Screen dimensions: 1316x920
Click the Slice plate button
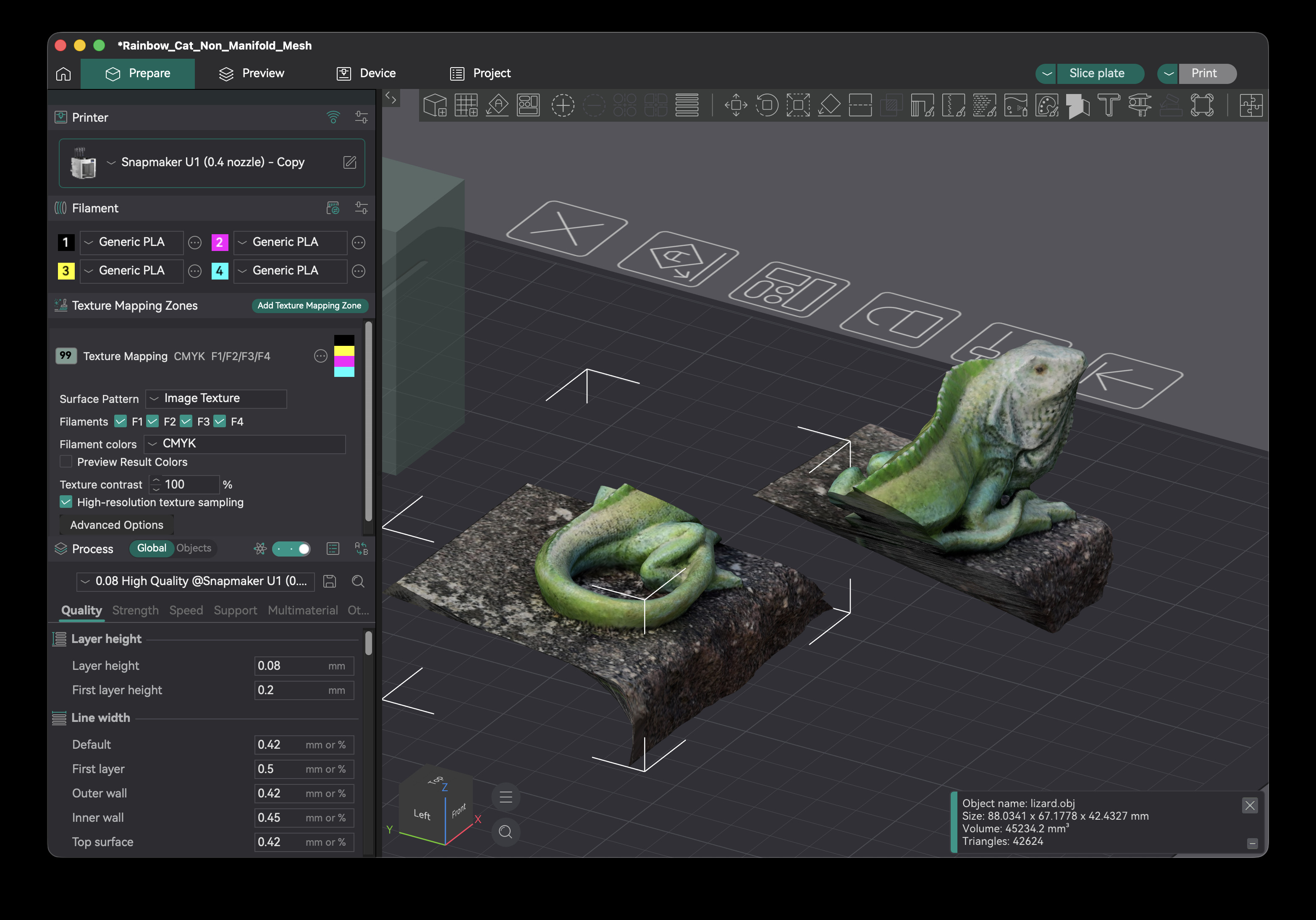pyautogui.click(x=1100, y=74)
